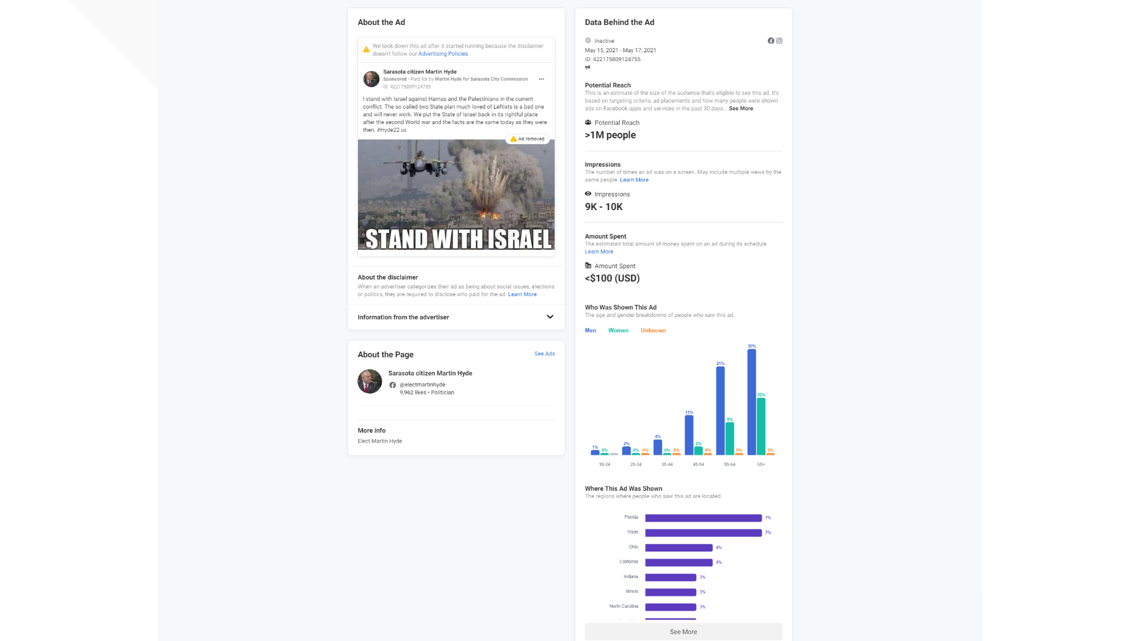Image resolution: width=1140 pixels, height=641 pixels.
Task: Click the Facebook icon next to @electmartinhyde
Action: (393, 384)
